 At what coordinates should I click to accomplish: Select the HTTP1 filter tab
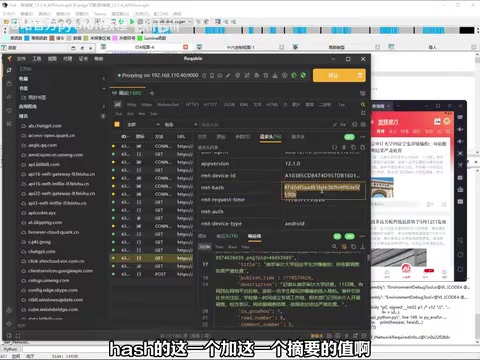tap(192, 105)
